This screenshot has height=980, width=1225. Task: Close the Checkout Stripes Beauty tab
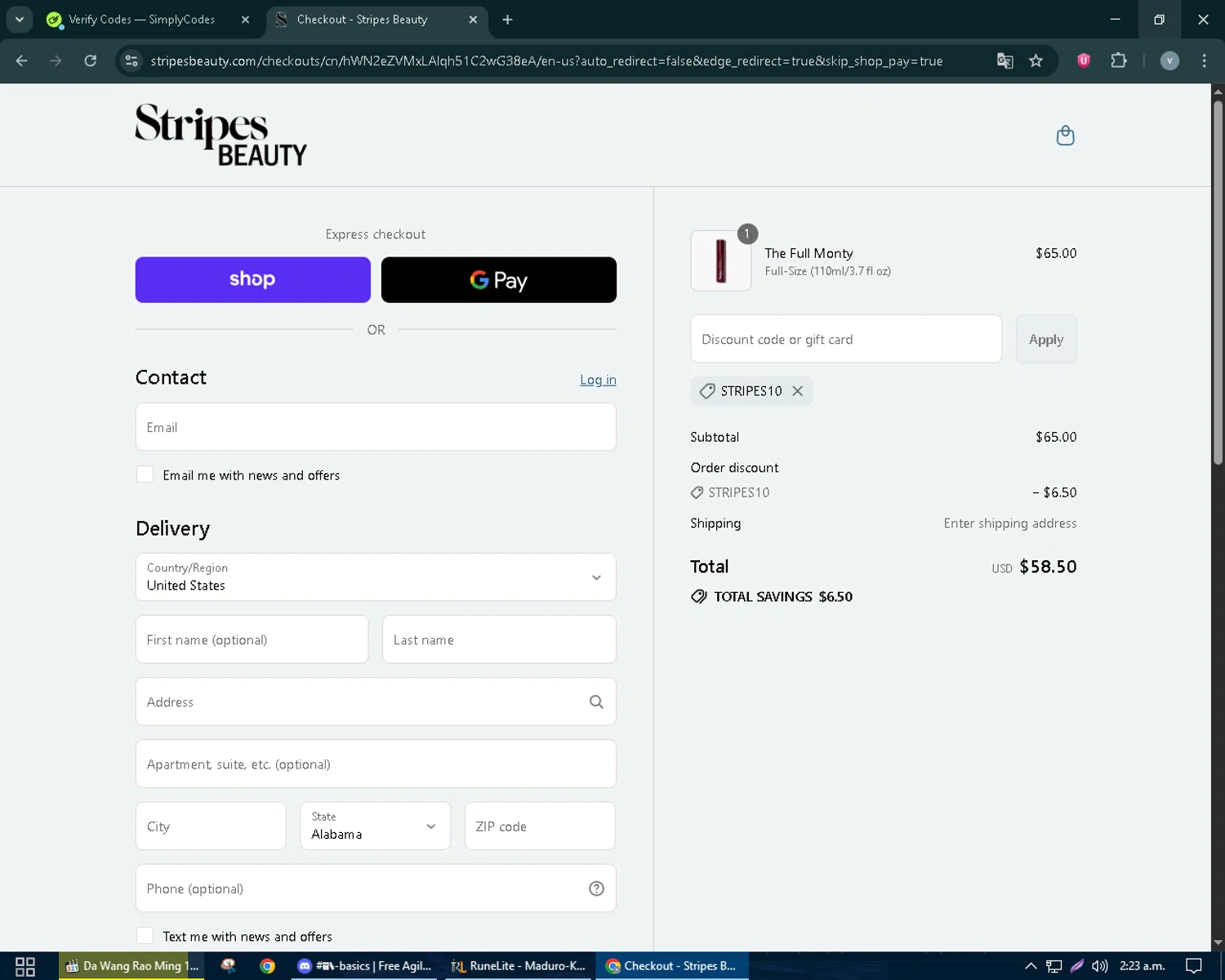(473, 20)
